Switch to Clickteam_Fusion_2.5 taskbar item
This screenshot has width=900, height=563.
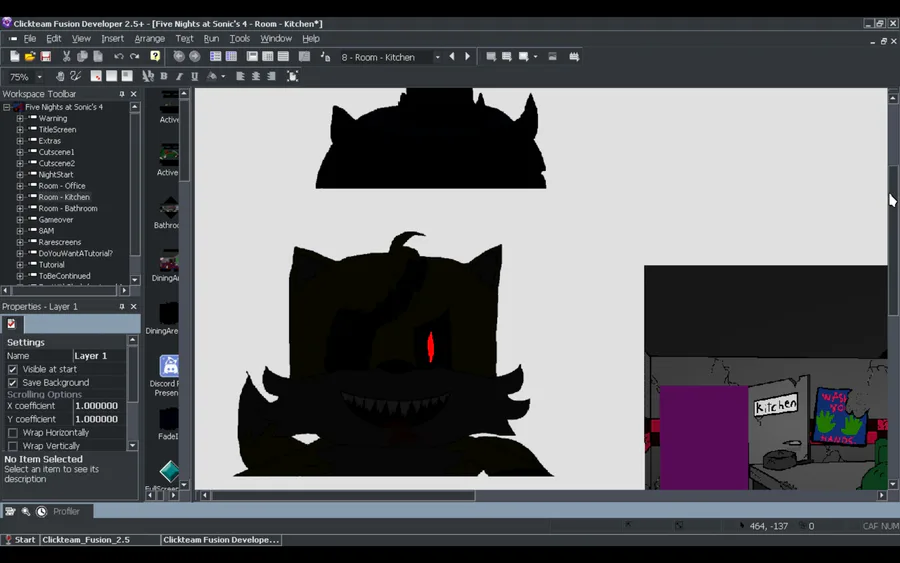[86, 539]
